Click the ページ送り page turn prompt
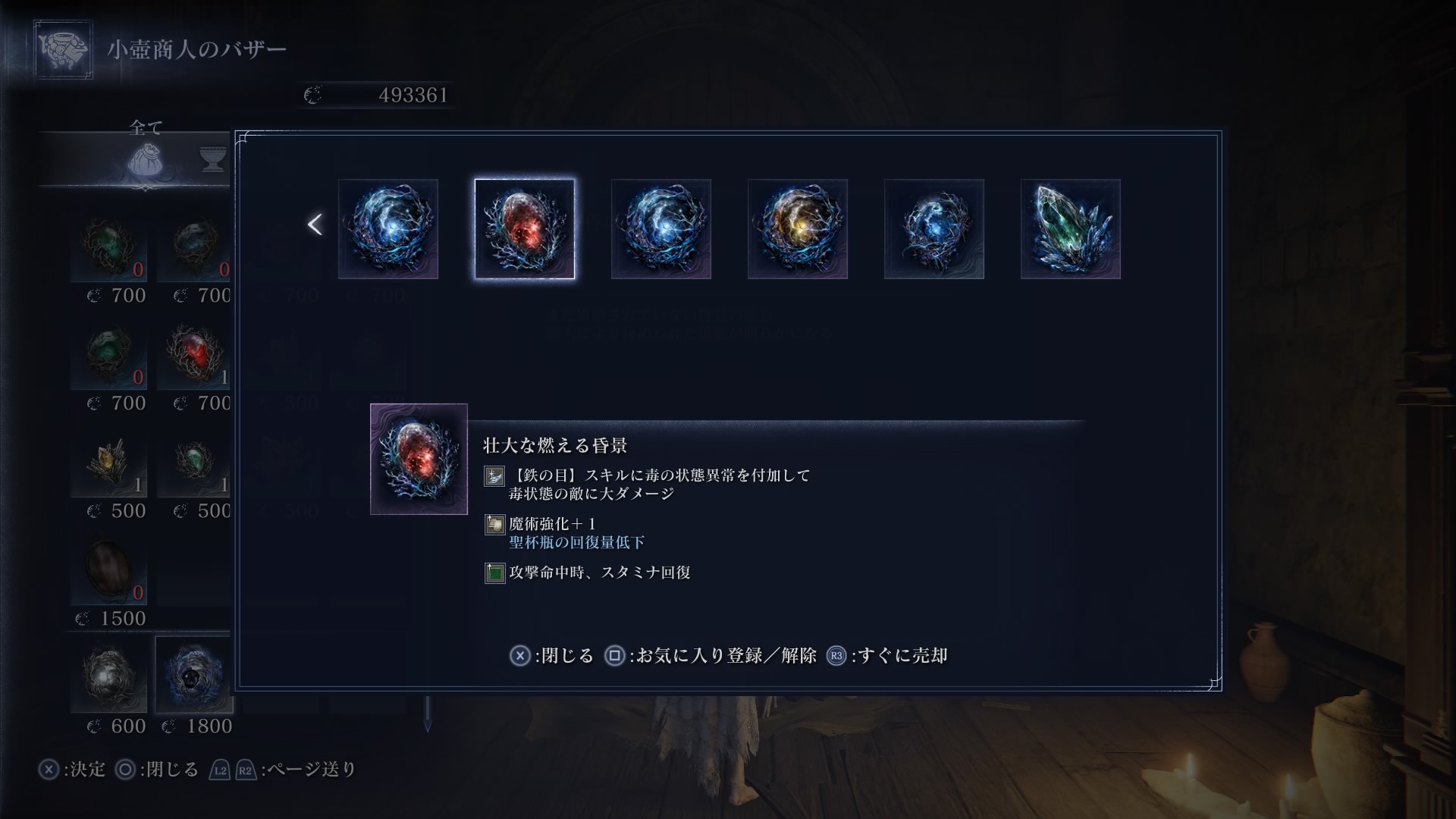Image resolution: width=1456 pixels, height=819 pixels. 283,770
